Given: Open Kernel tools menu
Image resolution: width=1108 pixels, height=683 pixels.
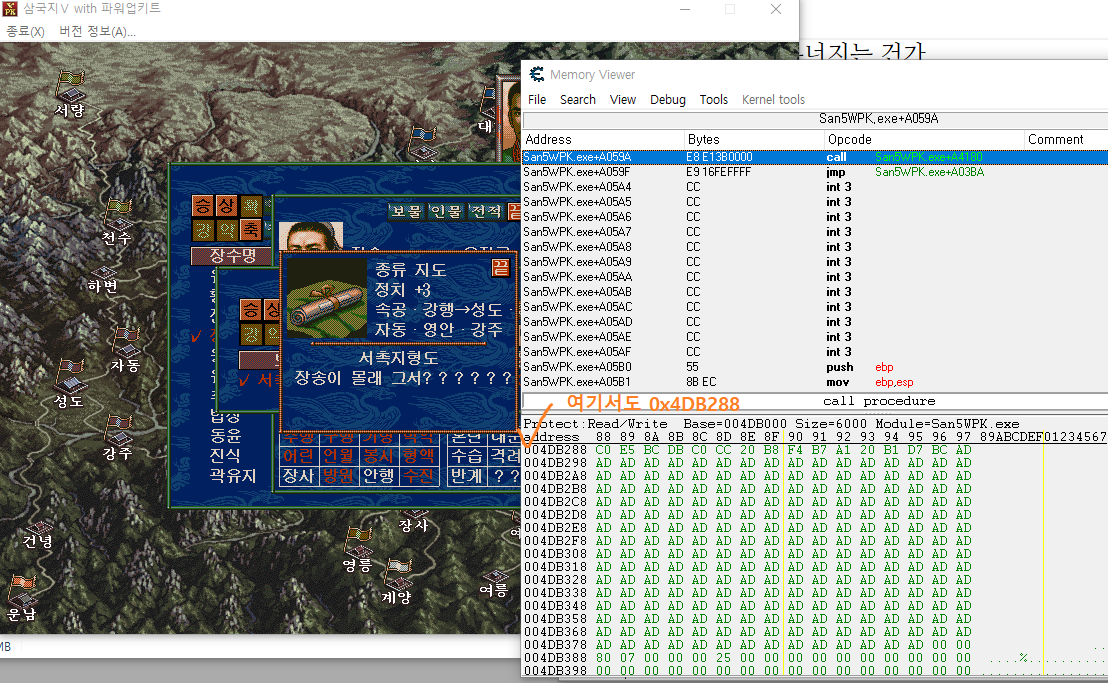Looking at the screenshot, I should (773, 100).
